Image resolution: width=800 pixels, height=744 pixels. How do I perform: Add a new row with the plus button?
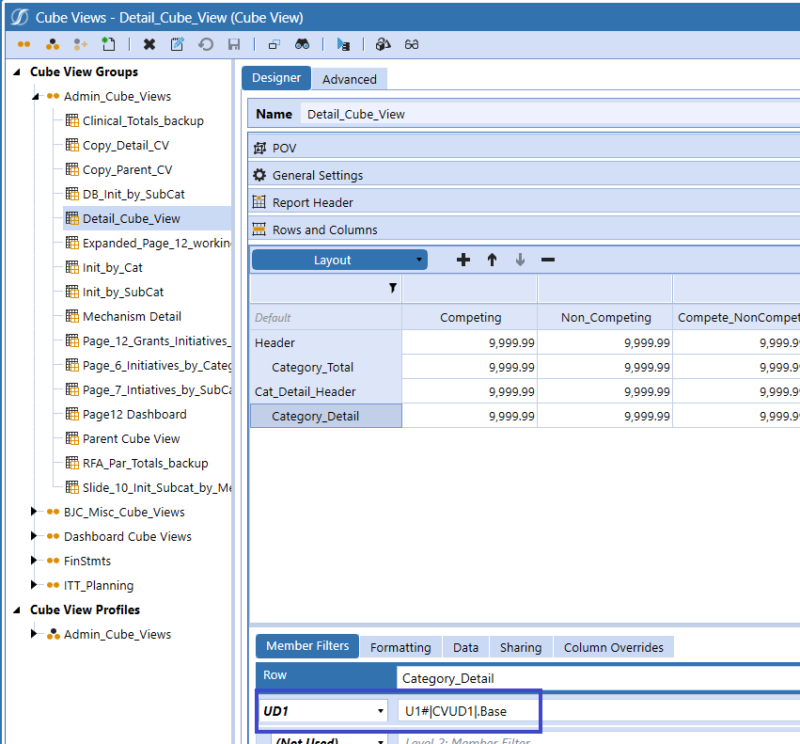pyautogui.click(x=462, y=259)
